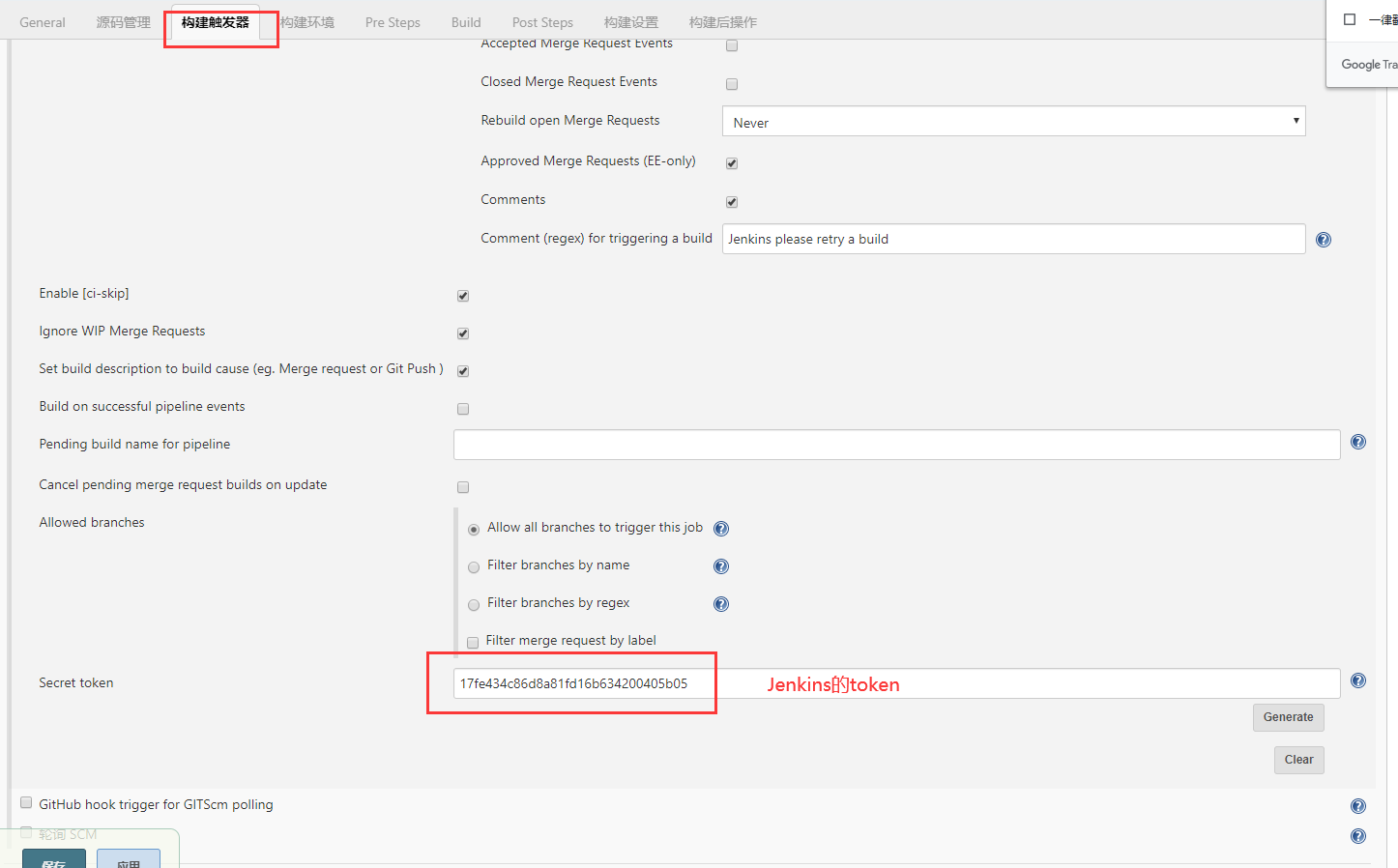Enable GitHub hook trigger for GITScm polling
The height and width of the screenshot is (868, 1398).
tap(27, 803)
